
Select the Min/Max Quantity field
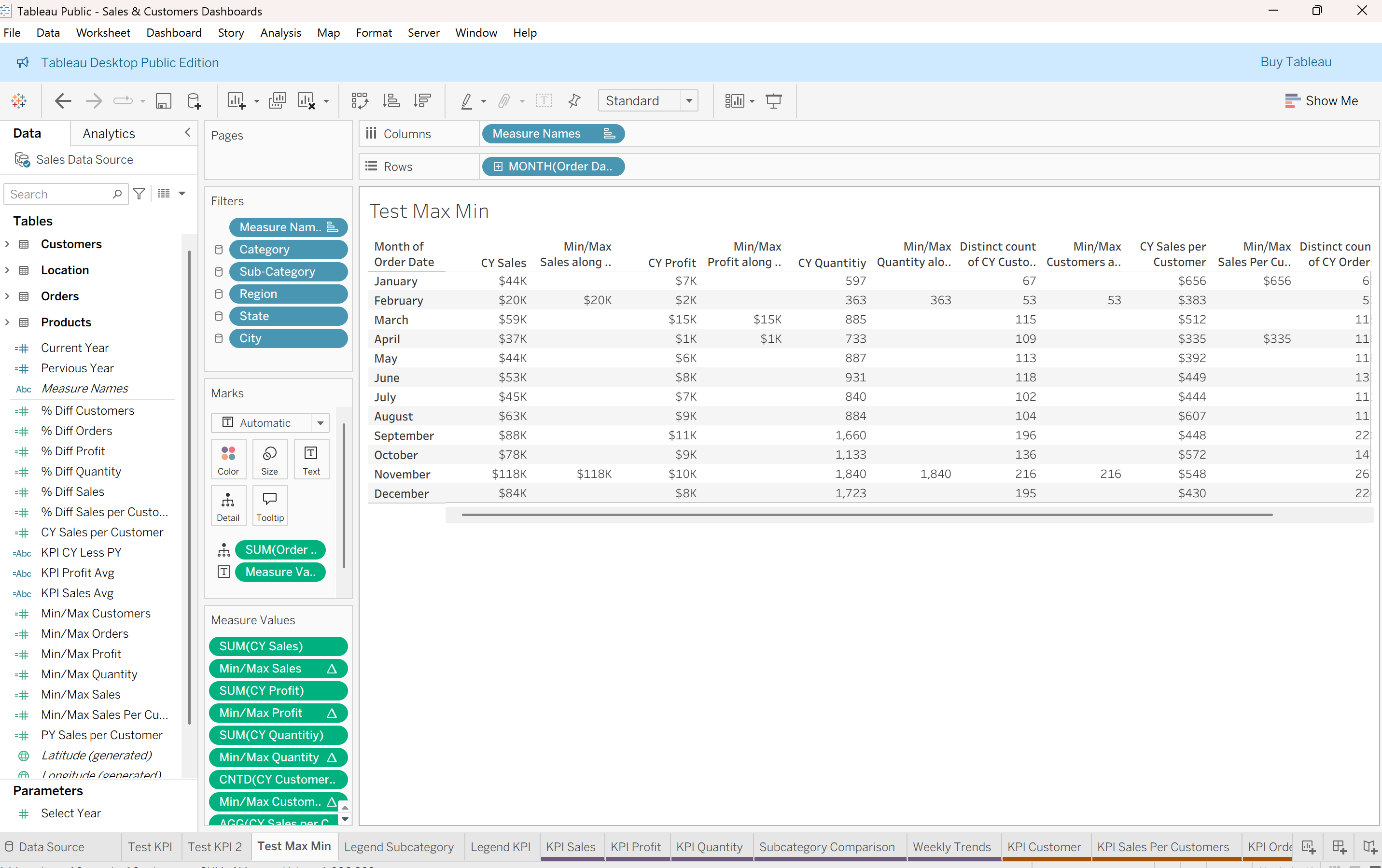point(89,674)
